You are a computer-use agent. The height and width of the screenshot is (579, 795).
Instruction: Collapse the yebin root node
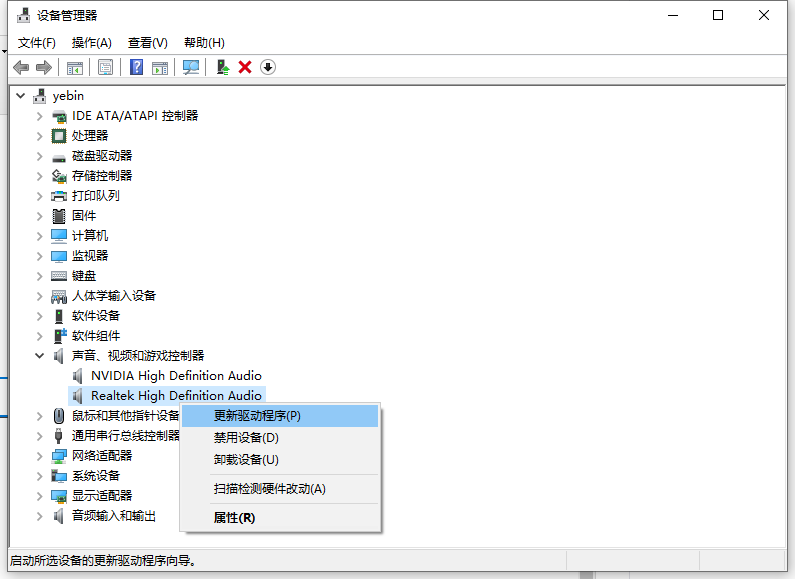coord(20,96)
